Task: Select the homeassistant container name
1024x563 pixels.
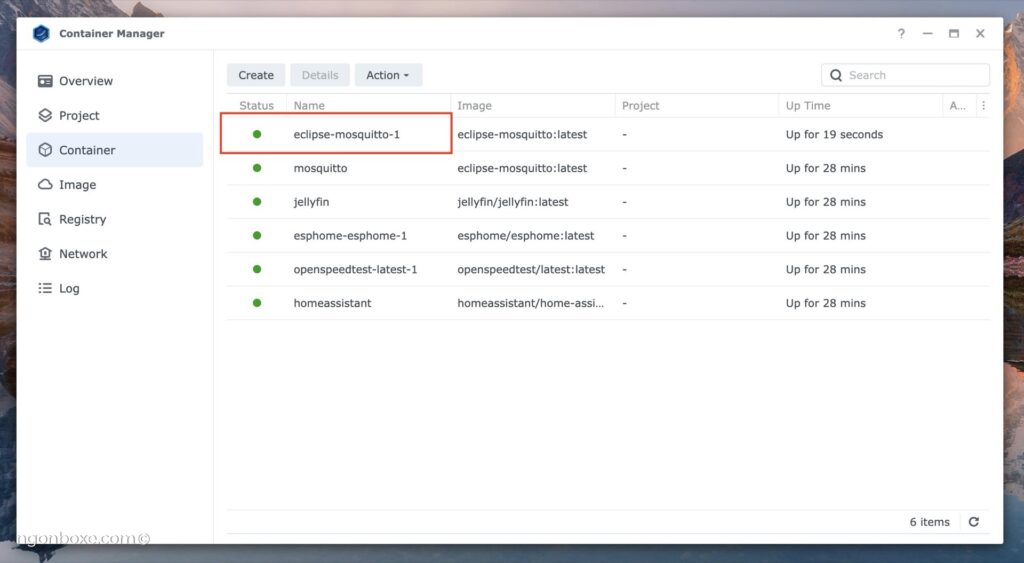Action: (332, 303)
